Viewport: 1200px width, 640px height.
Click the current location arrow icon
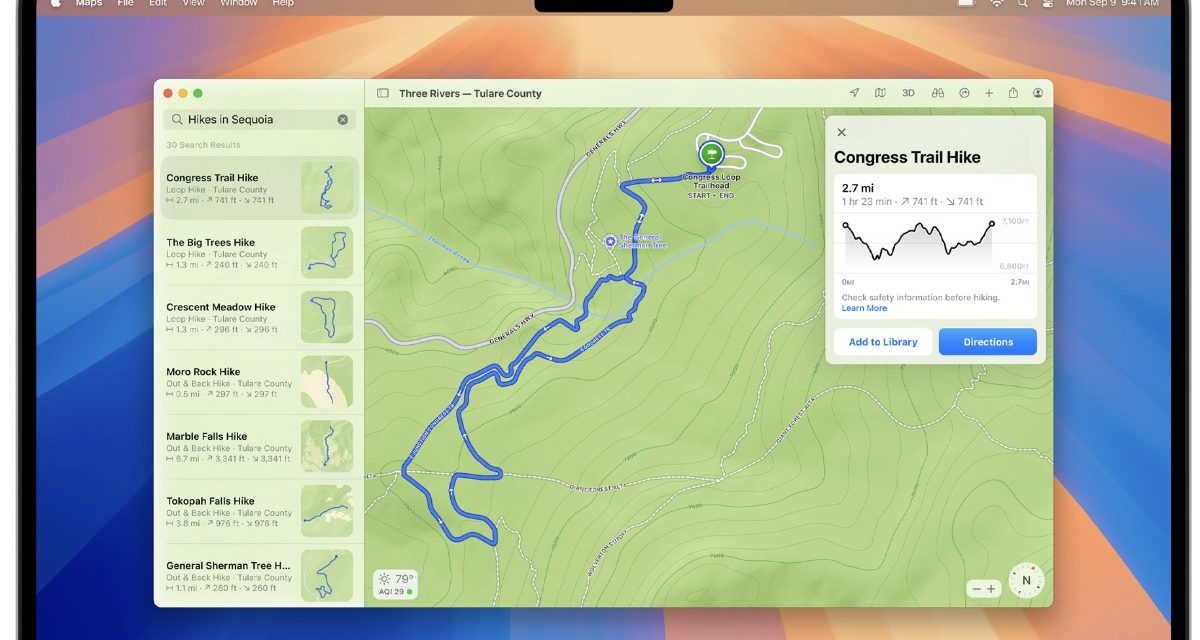tap(854, 92)
